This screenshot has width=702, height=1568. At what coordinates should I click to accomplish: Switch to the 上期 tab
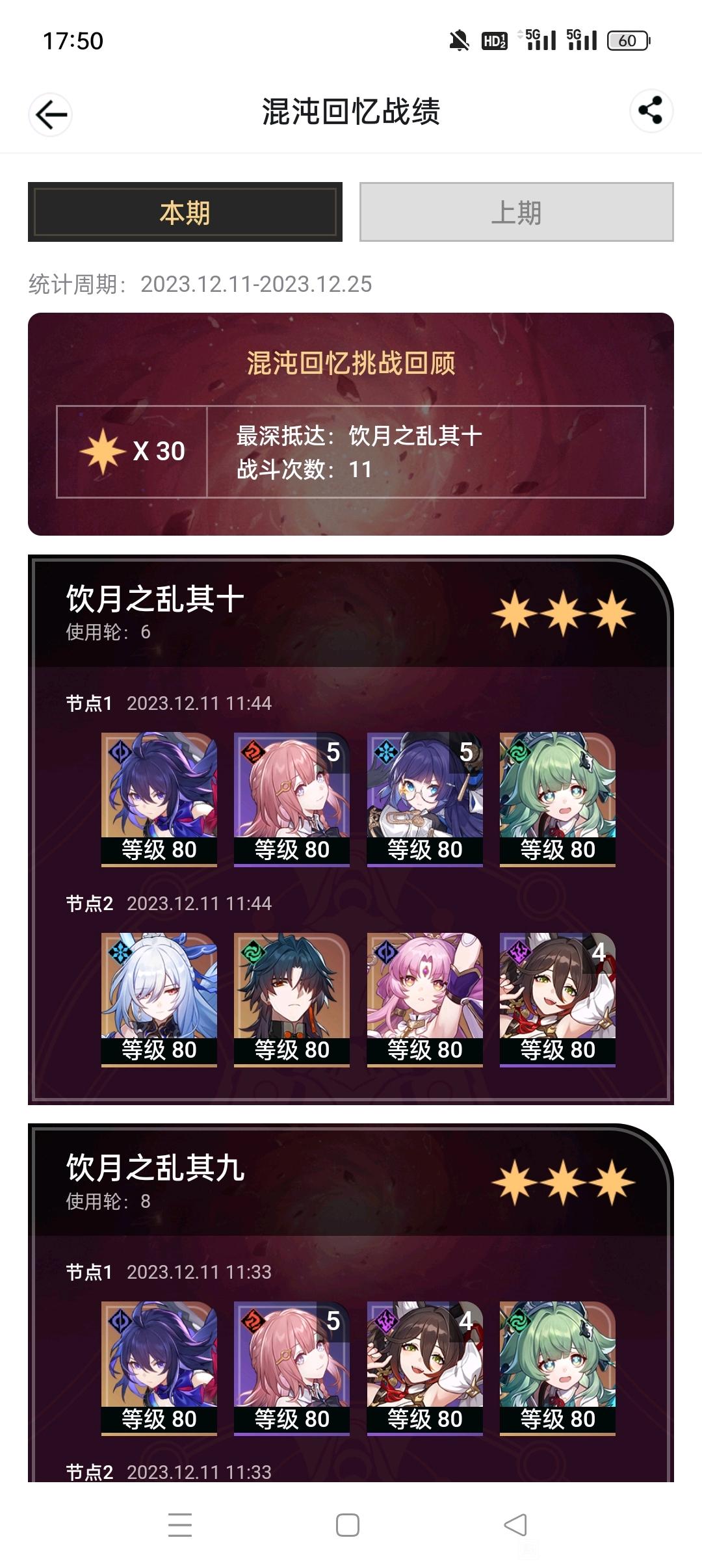pos(517,212)
